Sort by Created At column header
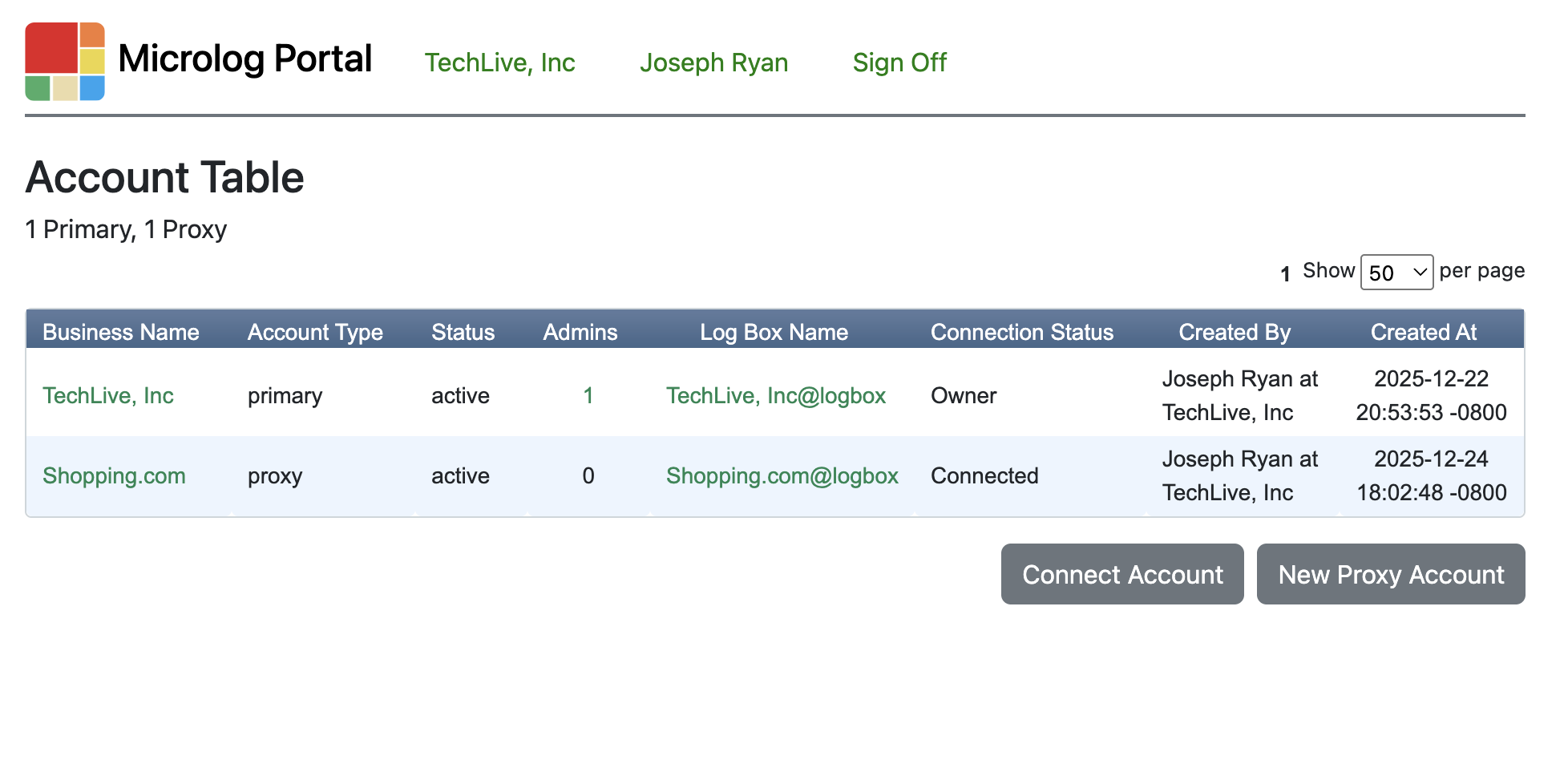 click(x=1423, y=332)
